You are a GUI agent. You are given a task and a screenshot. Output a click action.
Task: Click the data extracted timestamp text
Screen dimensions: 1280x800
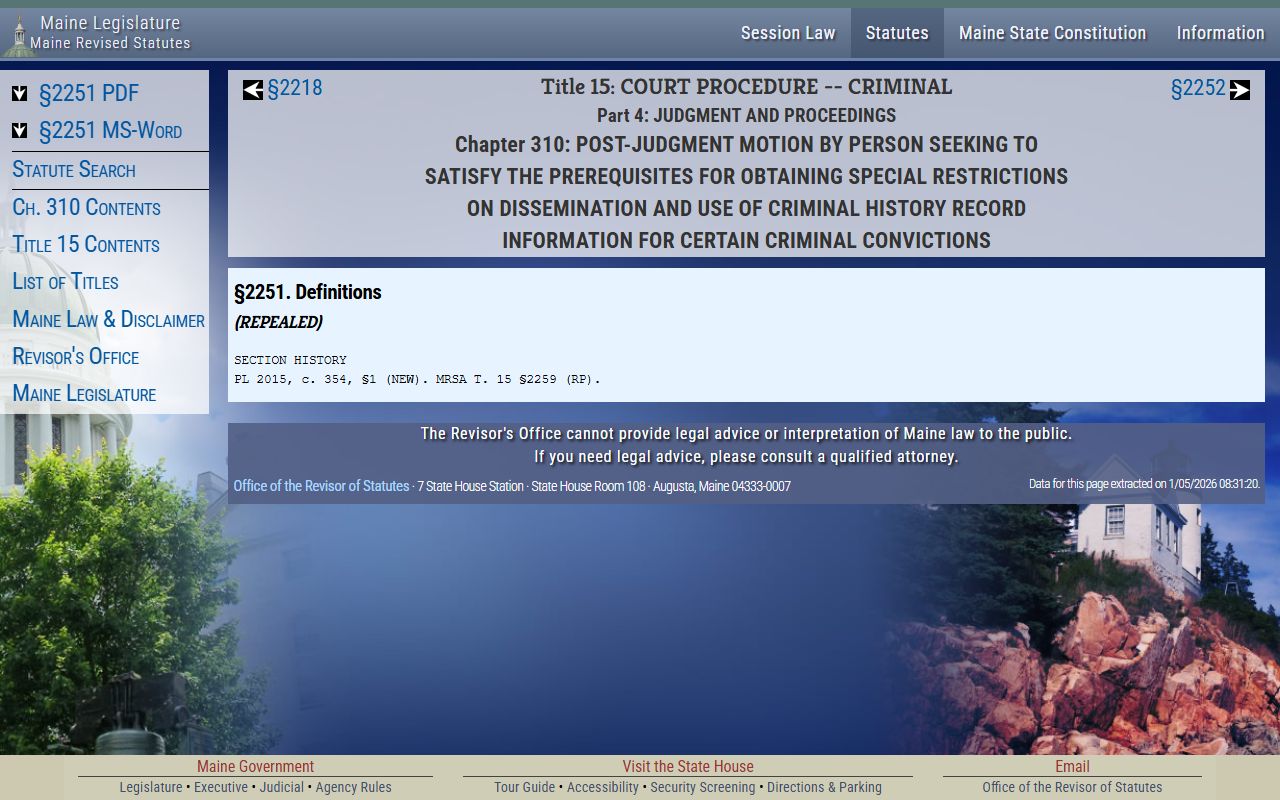1144,484
